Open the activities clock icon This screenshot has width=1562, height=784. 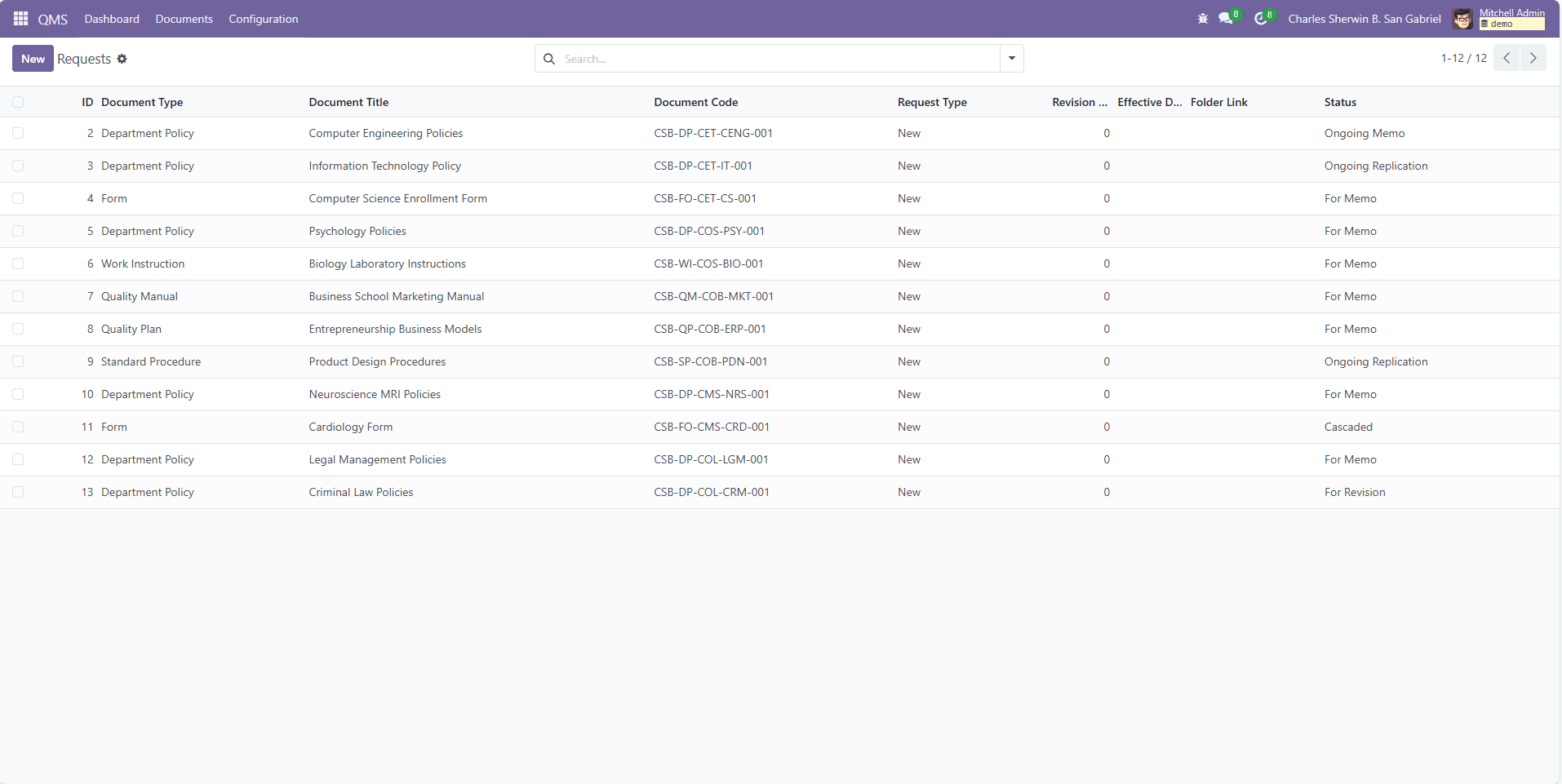[x=1261, y=19]
